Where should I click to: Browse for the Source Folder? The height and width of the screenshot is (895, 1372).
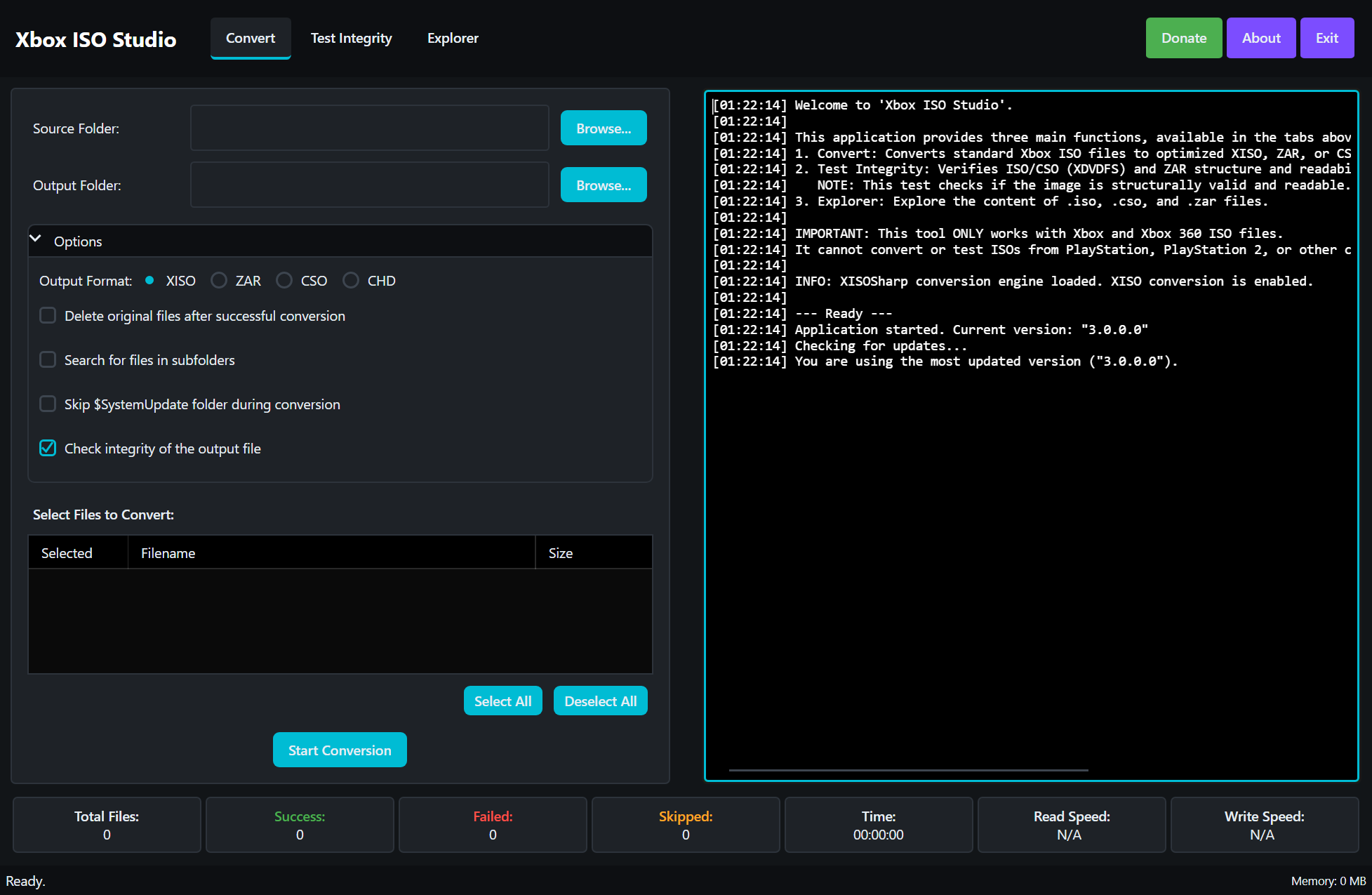(x=604, y=128)
